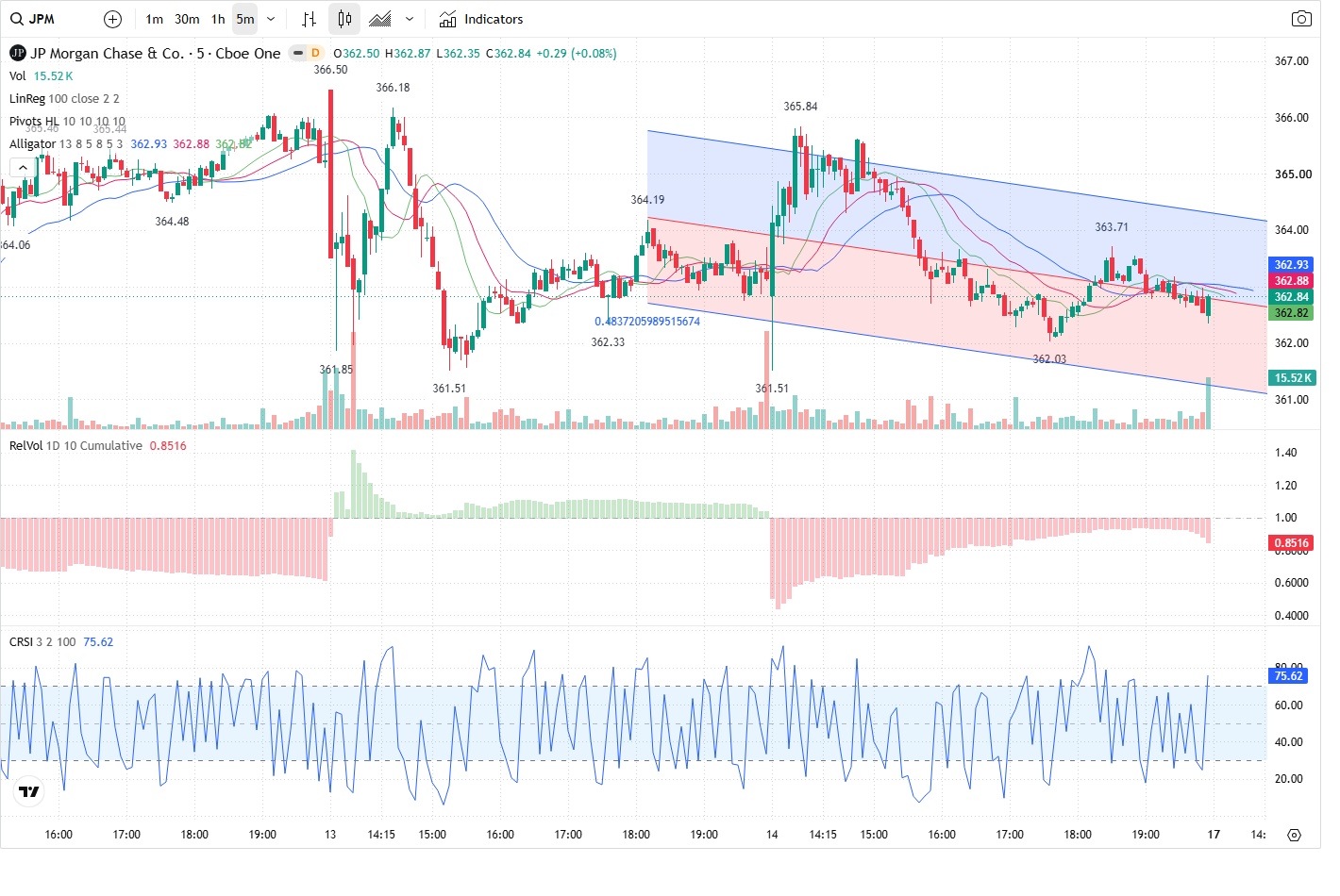Click the JP Morgan logo in legend
Screen dimensions: 1340x896
[x=17, y=53]
